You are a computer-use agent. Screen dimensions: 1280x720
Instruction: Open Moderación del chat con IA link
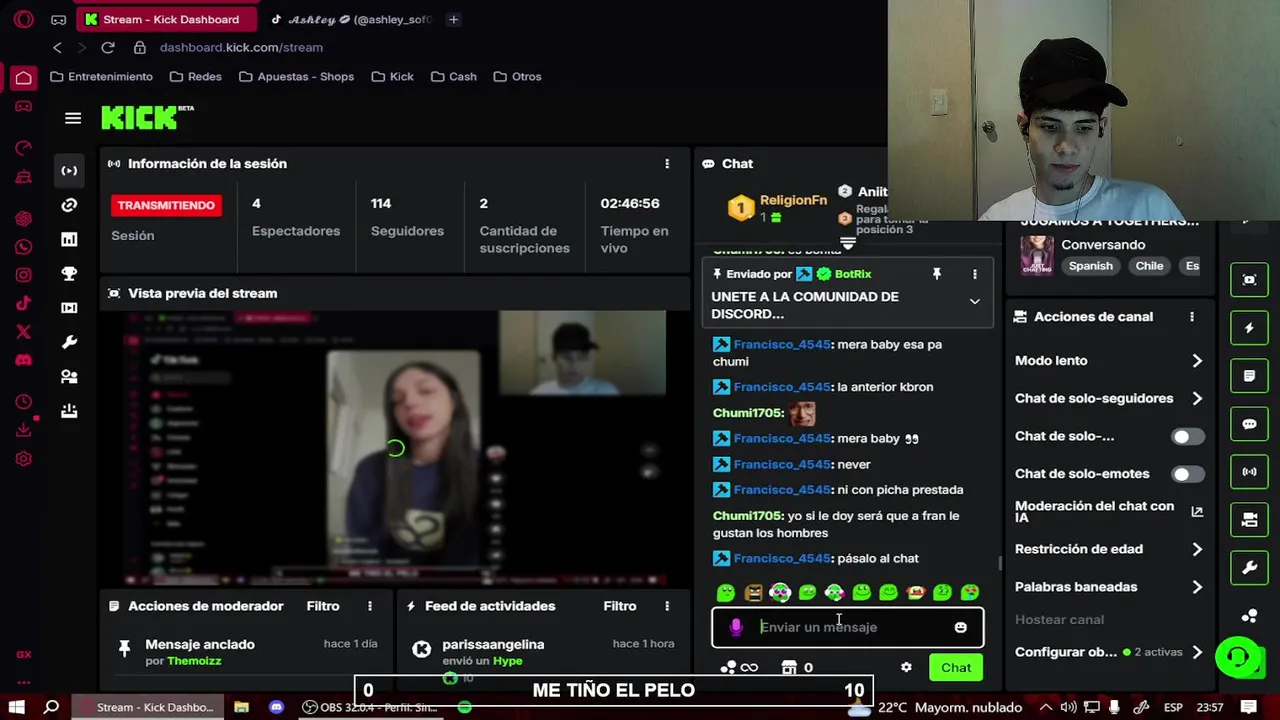[1109, 511]
